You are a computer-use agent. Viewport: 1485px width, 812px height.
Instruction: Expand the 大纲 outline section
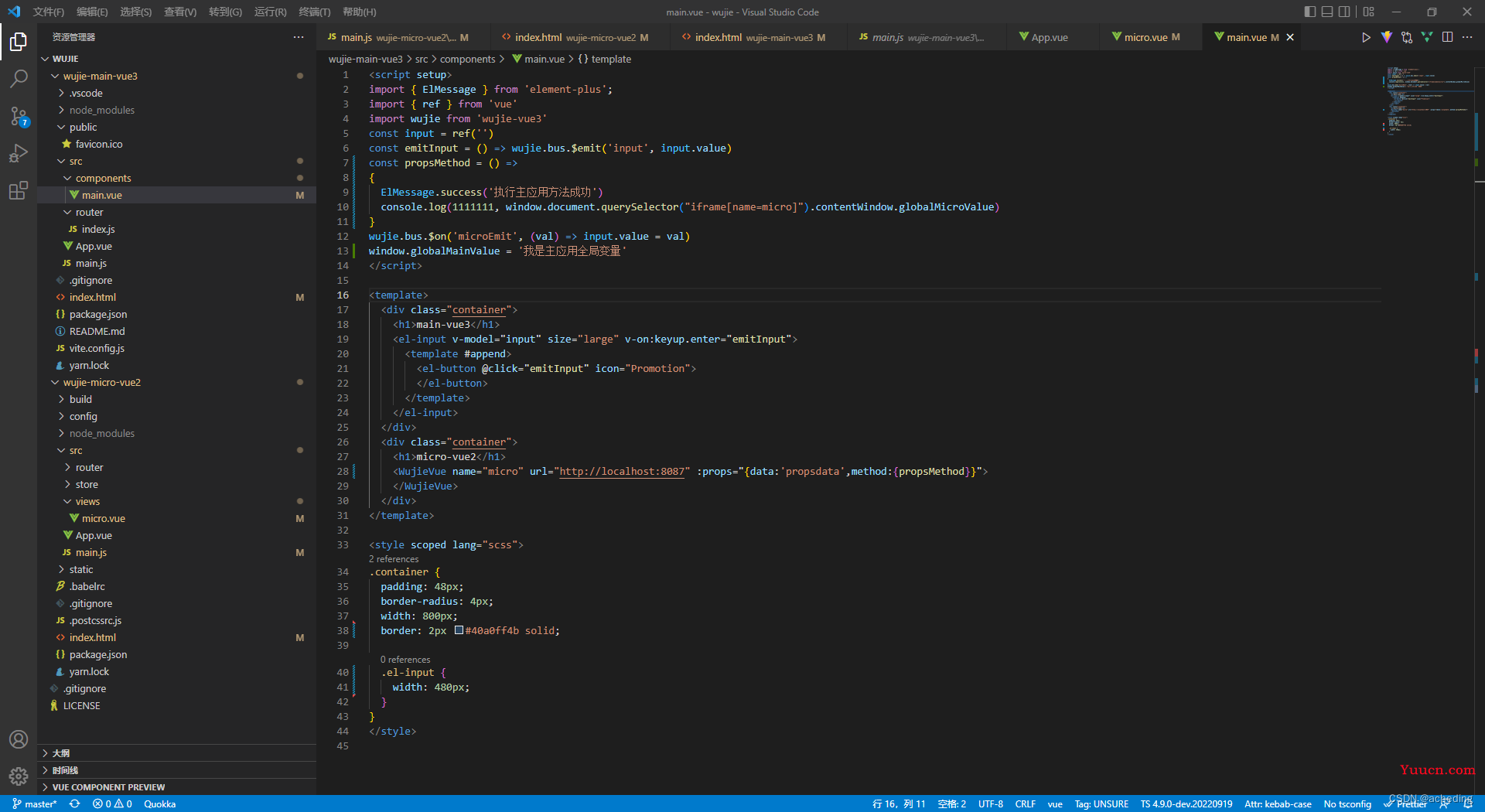pos(177,753)
